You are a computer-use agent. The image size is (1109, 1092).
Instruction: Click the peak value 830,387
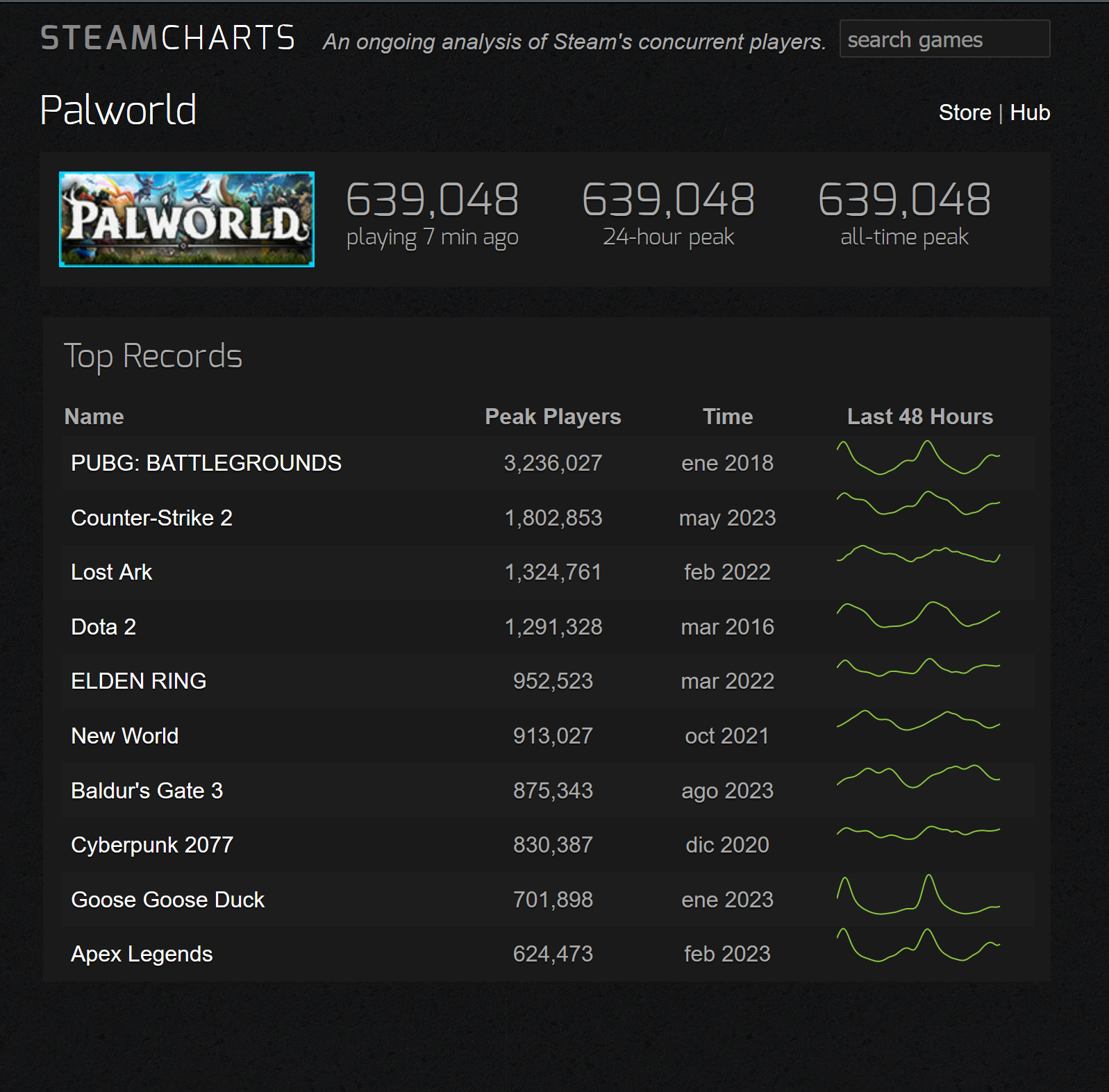[x=553, y=845]
